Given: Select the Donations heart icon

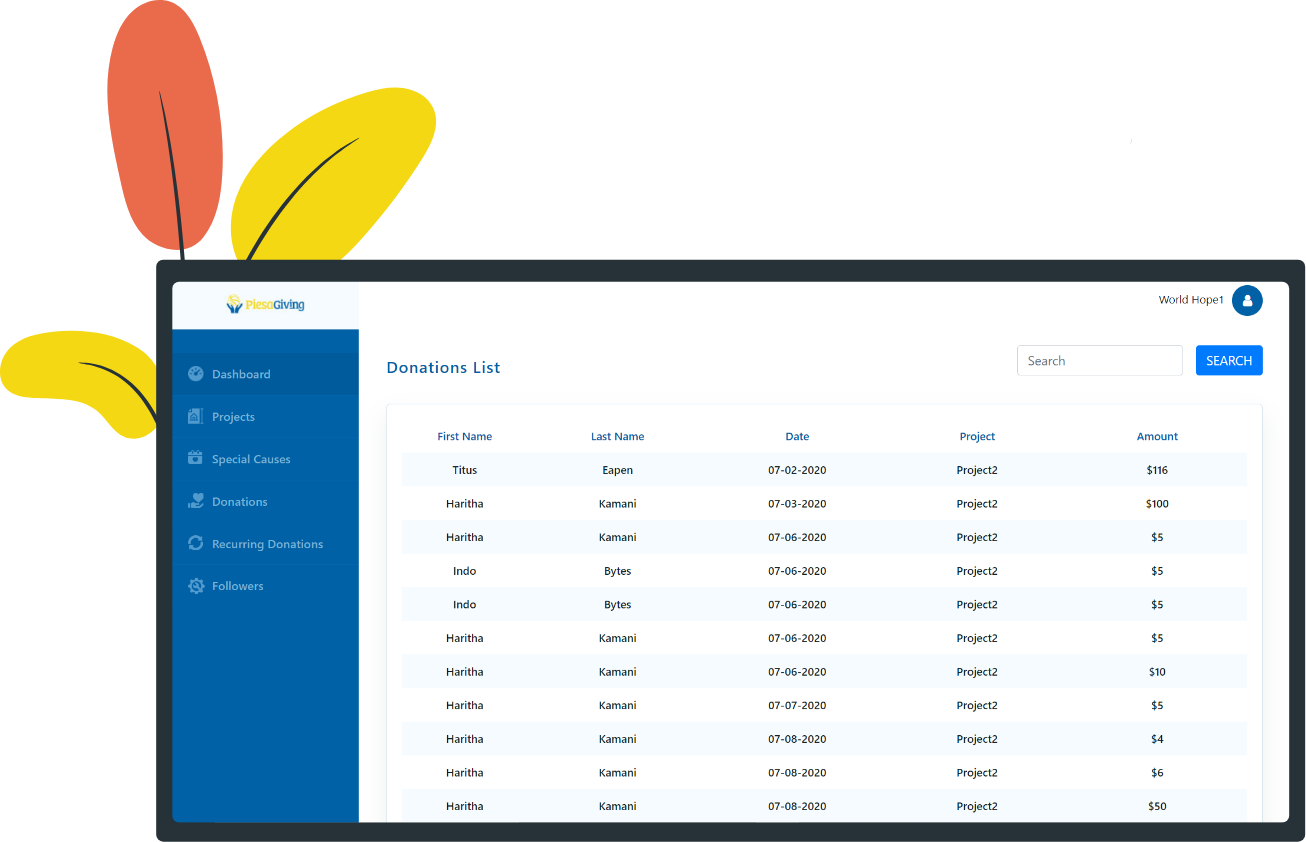Looking at the screenshot, I should 194,500.
